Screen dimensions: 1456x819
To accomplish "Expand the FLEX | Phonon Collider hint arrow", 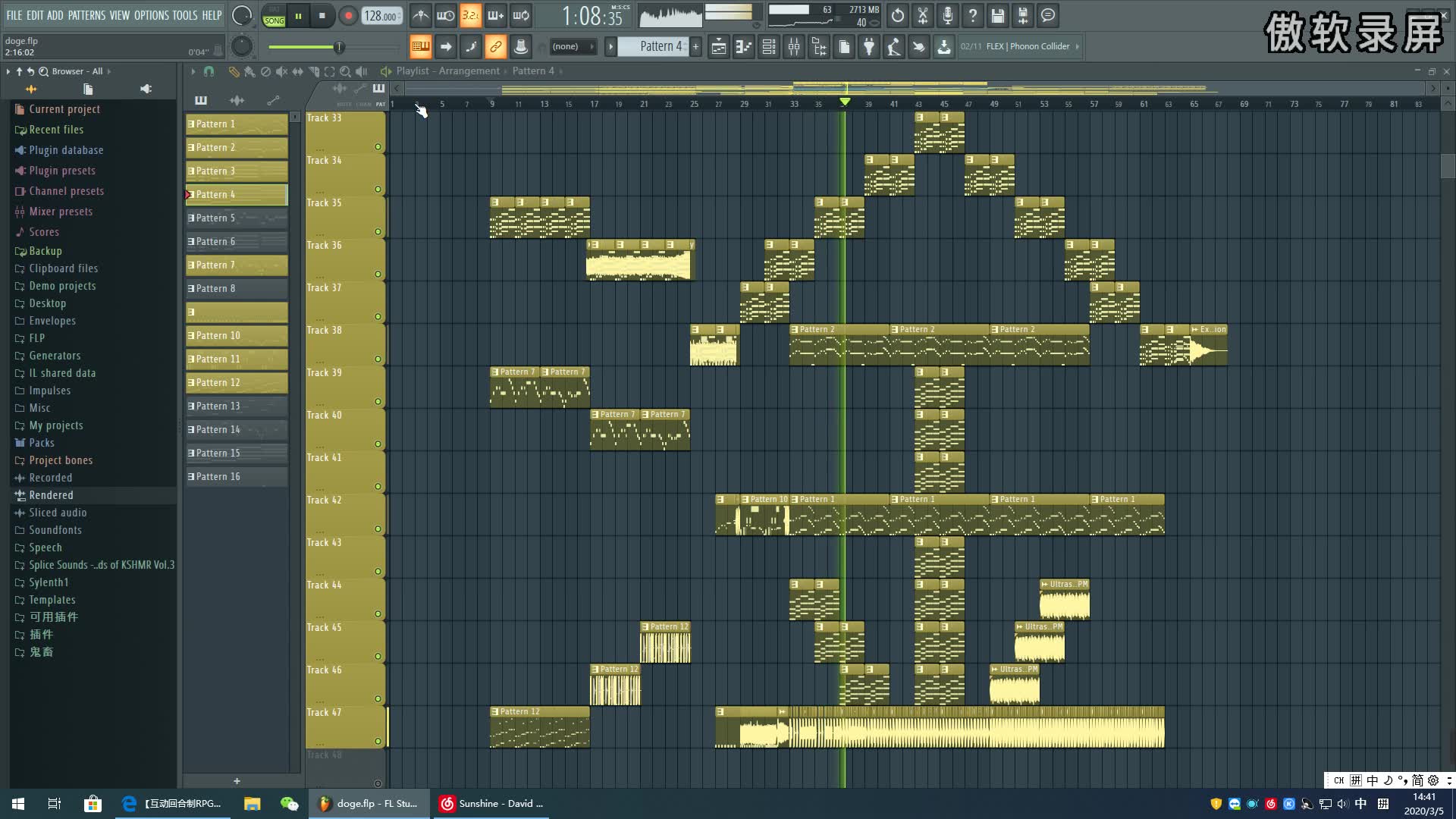I will 1077,46.
